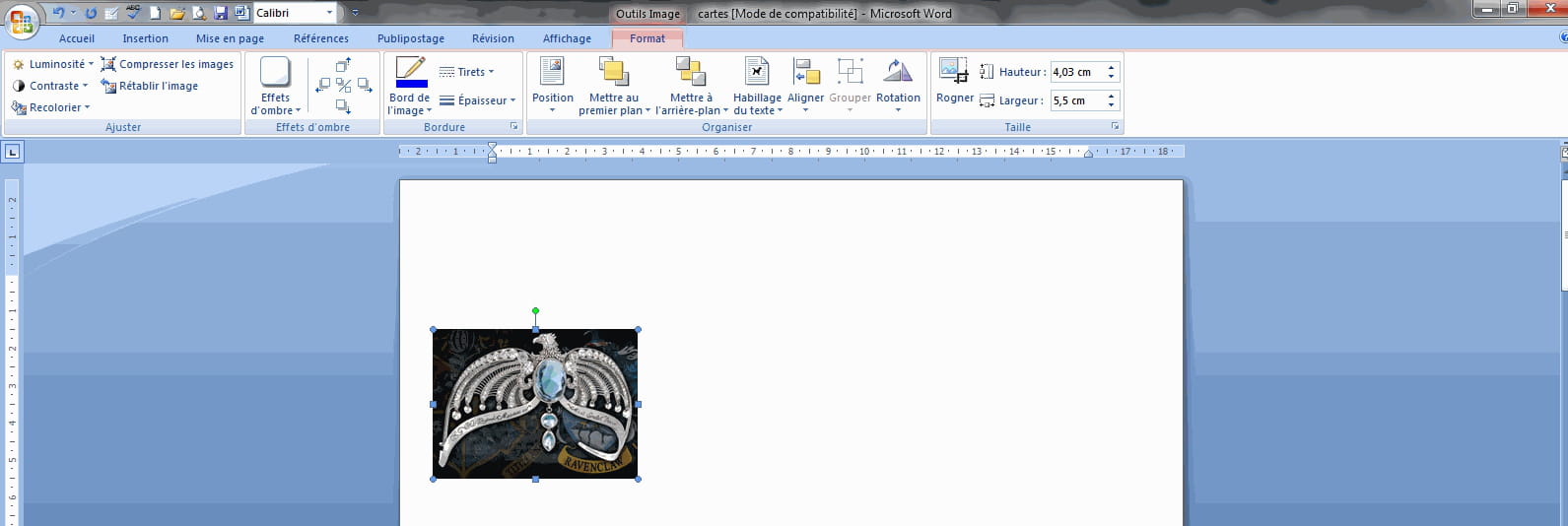
Task: Click the Hauteur height input field
Action: [x=1076, y=72]
